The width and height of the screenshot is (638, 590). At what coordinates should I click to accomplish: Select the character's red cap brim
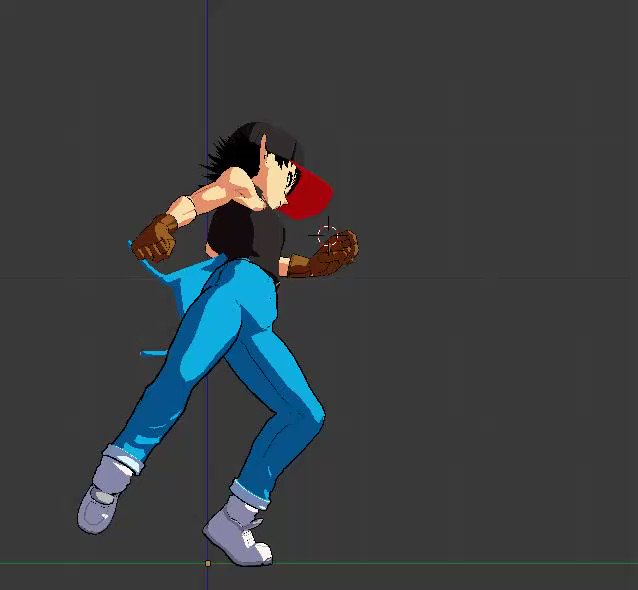(x=308, y=191)
